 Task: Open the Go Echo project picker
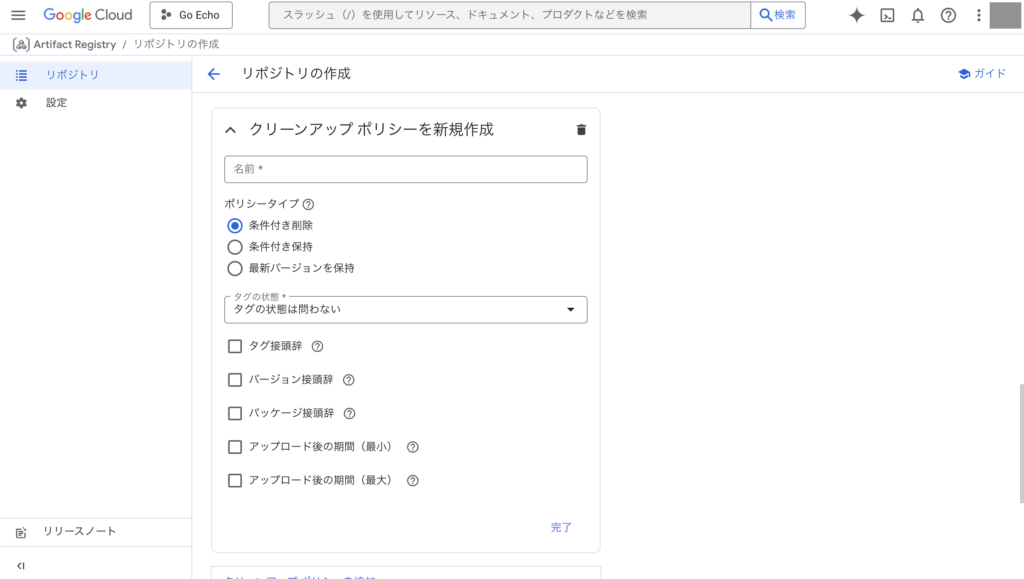(x=191, y=15)
